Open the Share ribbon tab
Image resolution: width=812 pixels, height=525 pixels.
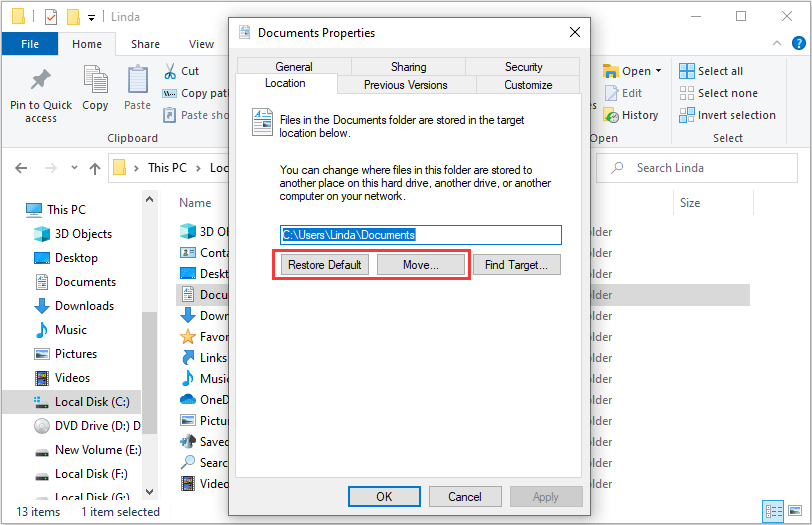pos(146,44)
